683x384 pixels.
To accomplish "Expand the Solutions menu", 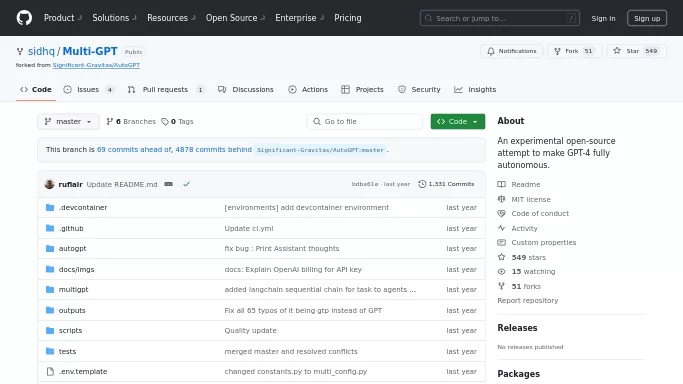I will [114, 18].
